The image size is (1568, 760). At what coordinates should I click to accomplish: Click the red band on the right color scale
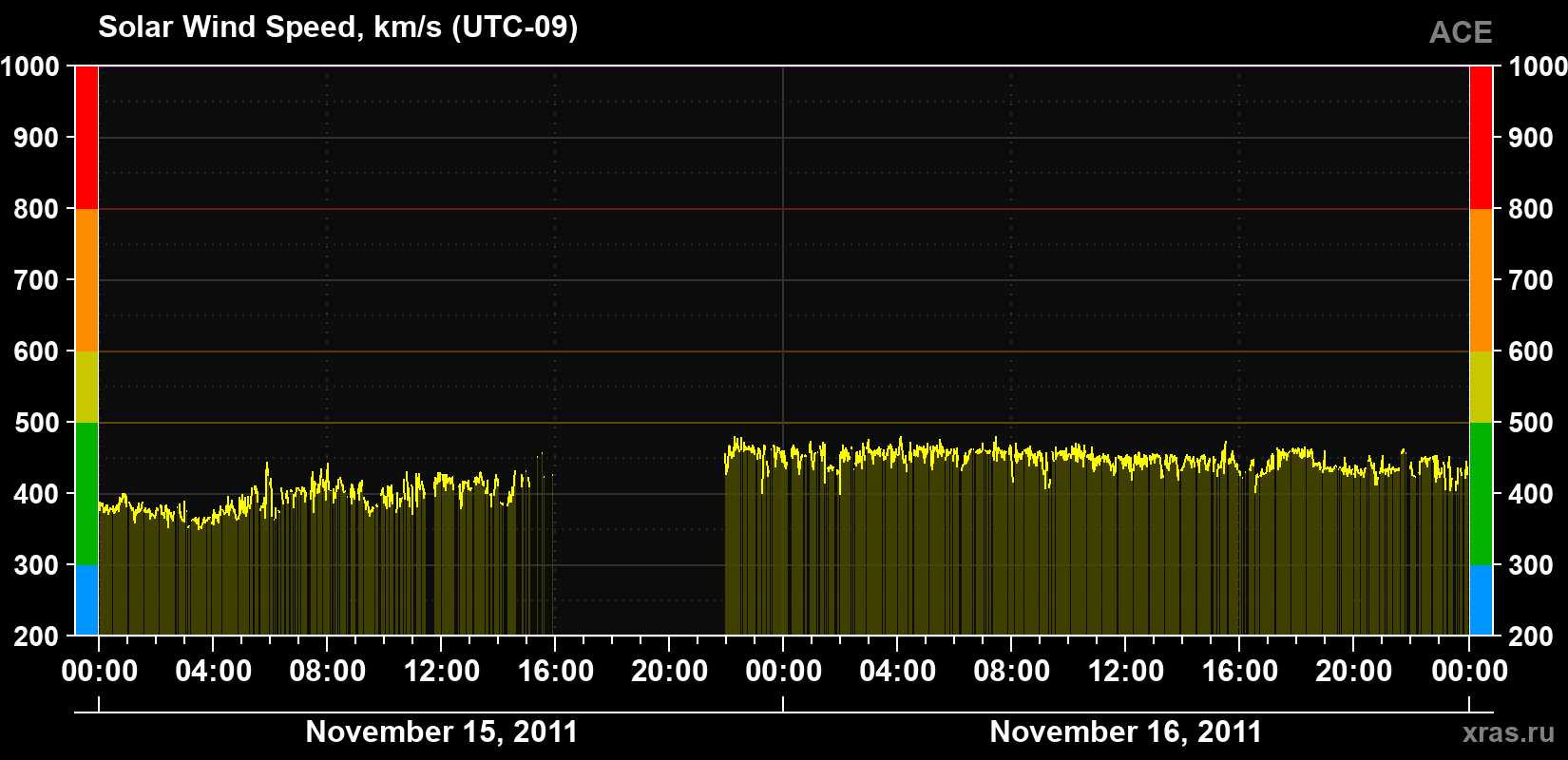click(x=1481, y=138)
